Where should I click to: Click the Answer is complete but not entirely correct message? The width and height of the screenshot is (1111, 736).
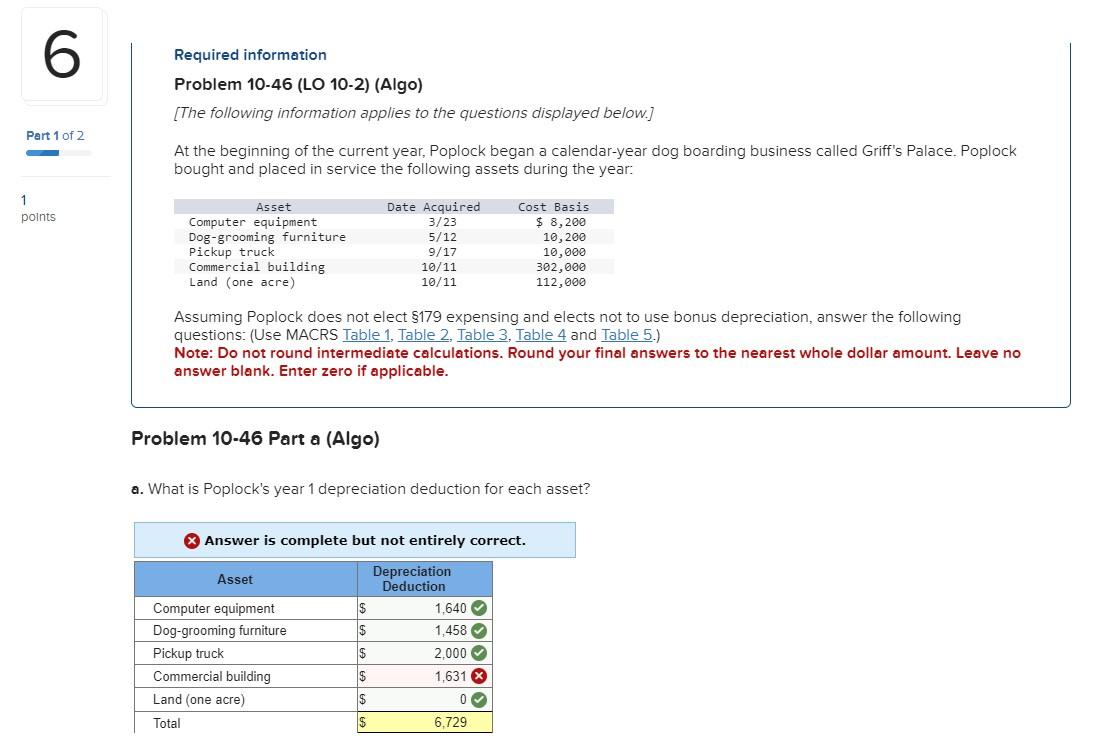365,540
